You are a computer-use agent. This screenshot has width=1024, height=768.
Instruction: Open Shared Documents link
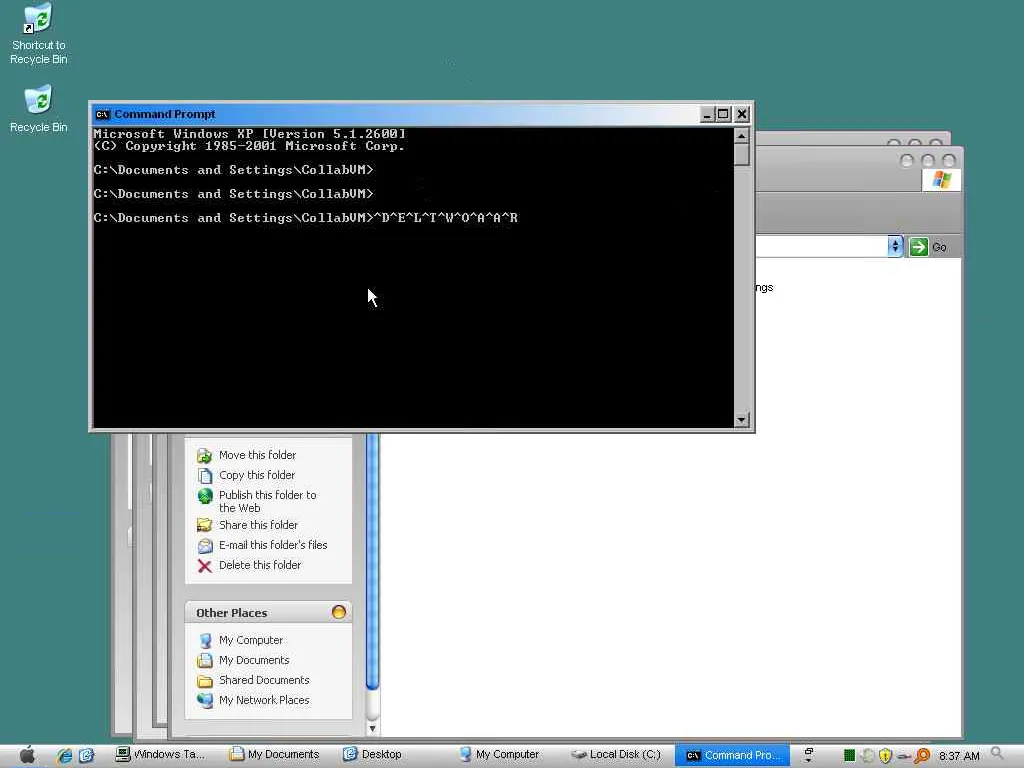[x=264, y=680]
